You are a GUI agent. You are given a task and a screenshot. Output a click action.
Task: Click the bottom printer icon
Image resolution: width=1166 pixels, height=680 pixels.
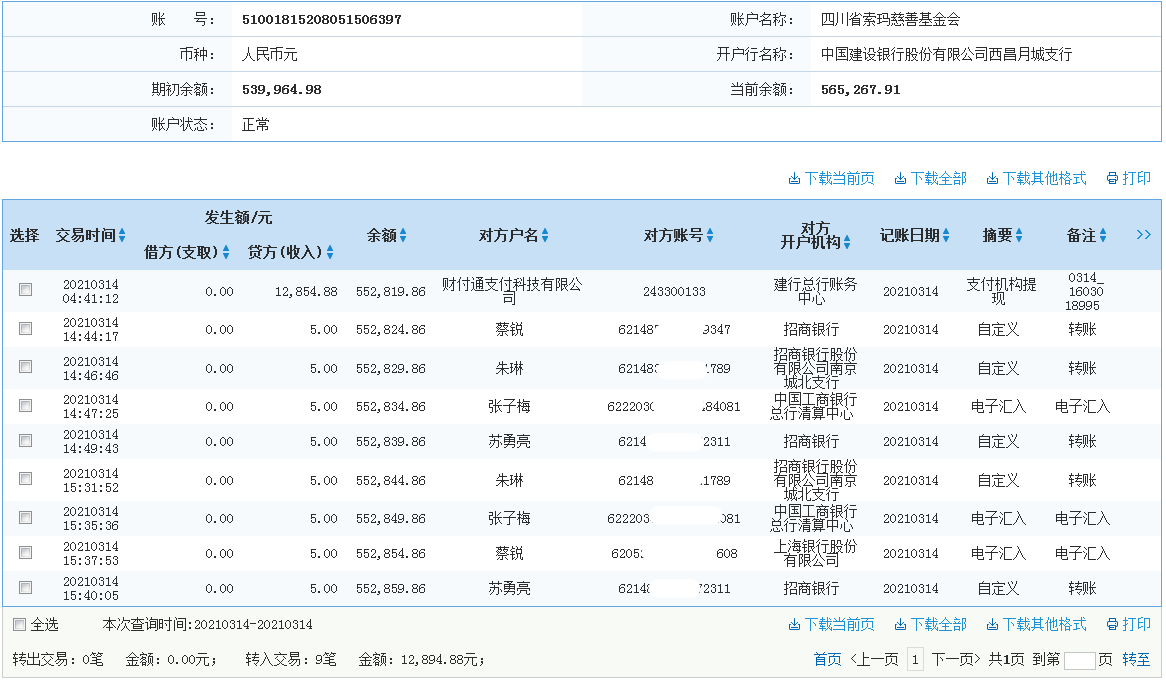click(x=1112, y=625)
